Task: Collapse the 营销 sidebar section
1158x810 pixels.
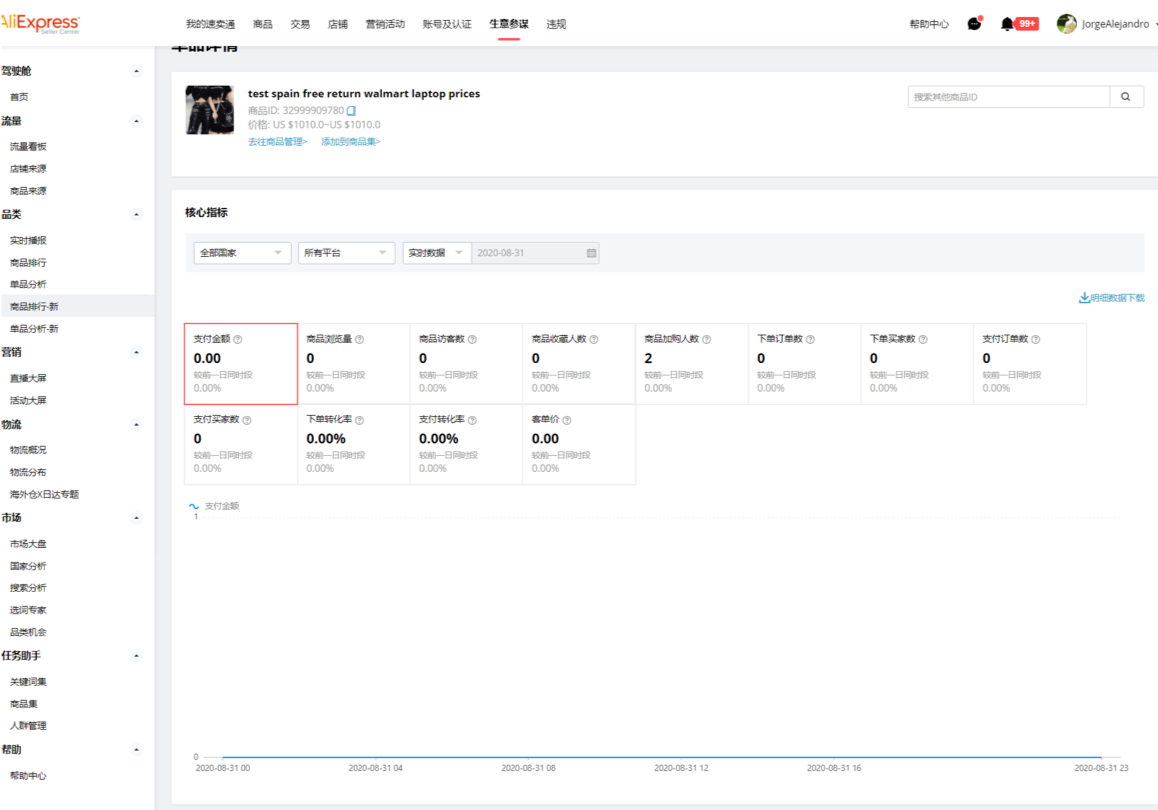Action: [137, 353]
